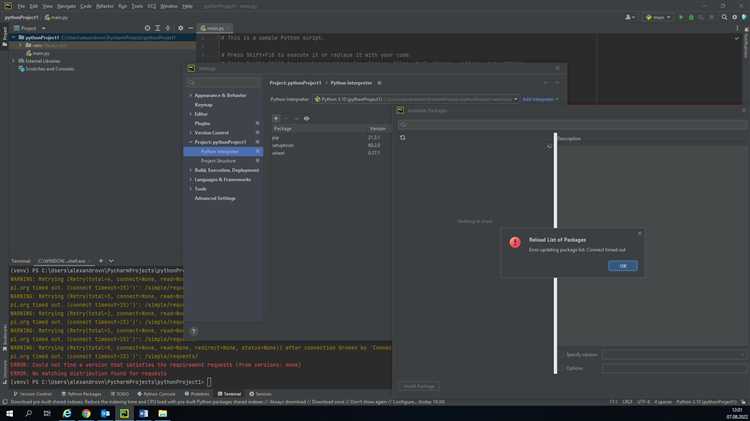750x421 pixels.
Task: Expand the Editor settings section
Action: coord(190,114)
